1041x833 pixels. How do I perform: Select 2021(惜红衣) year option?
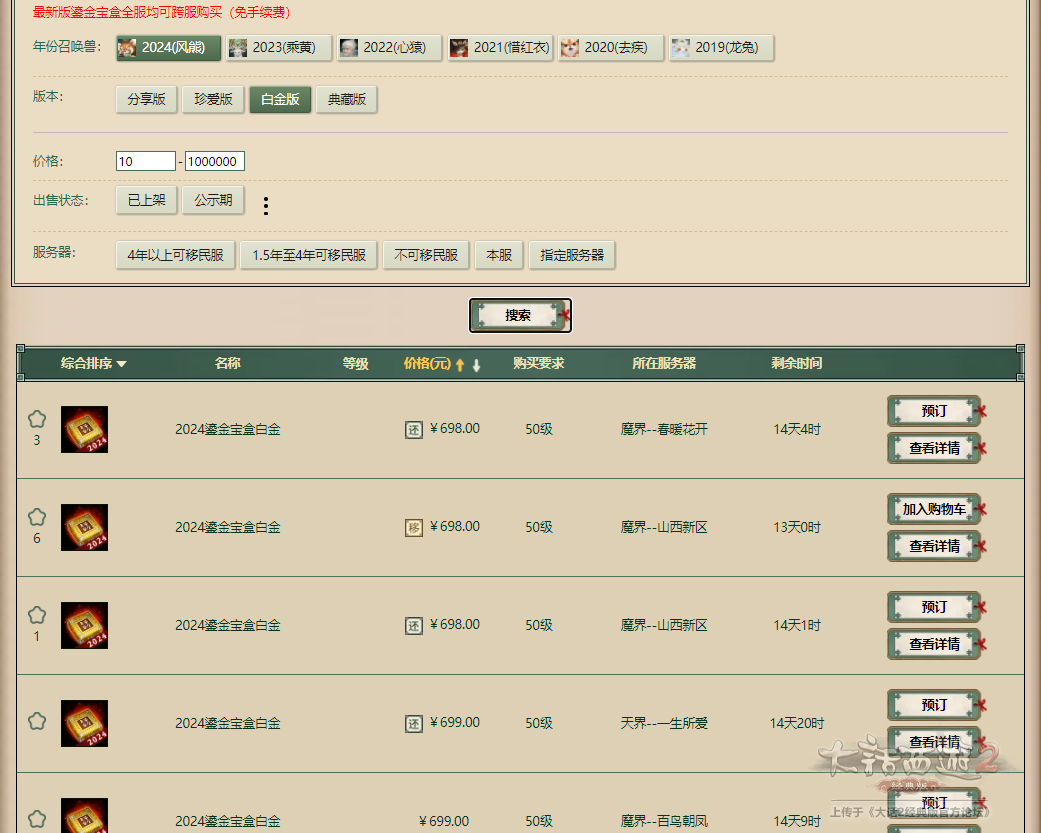(x=500, y=48)
